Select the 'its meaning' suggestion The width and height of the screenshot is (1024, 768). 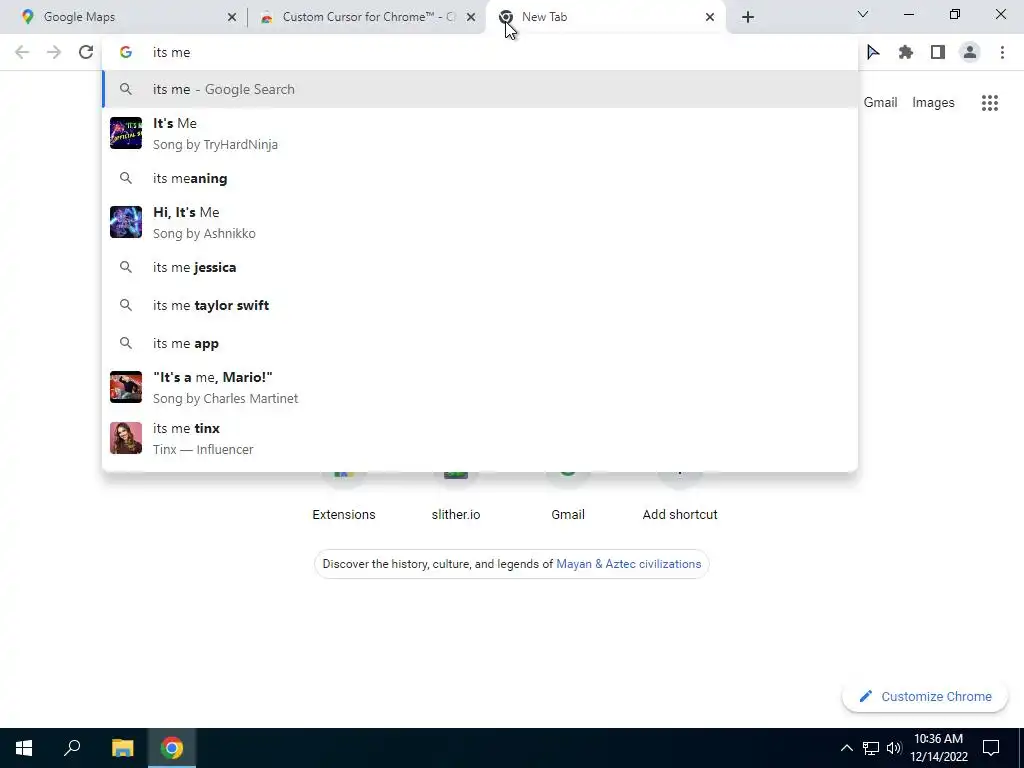(480, 178)
